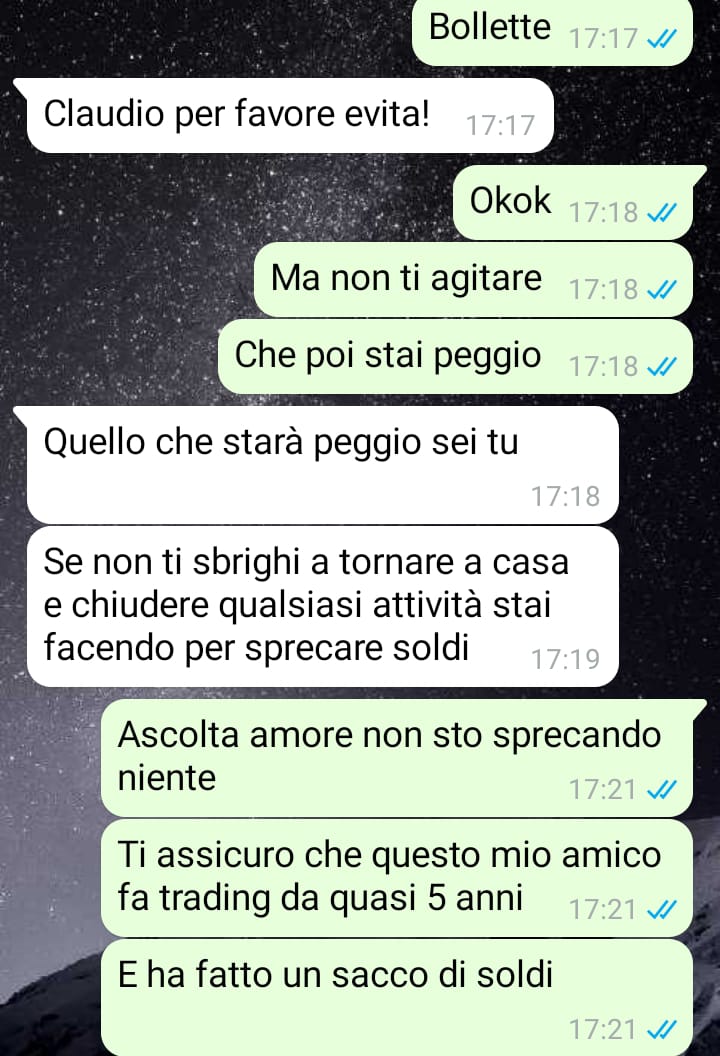Select the "Bollette" message bubble
720x1056 pixels.
[x=552, y=31]
